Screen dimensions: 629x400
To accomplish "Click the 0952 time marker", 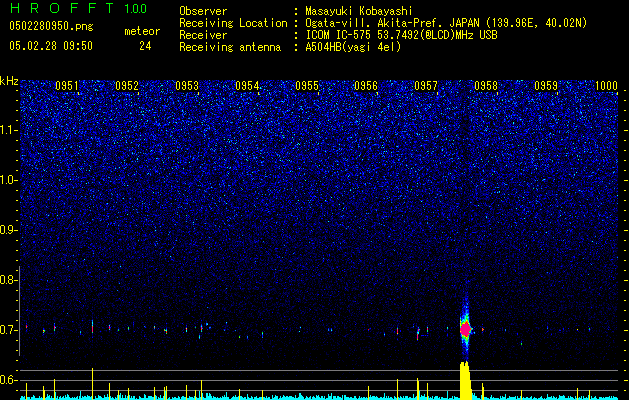I will (x=127, y=86).
